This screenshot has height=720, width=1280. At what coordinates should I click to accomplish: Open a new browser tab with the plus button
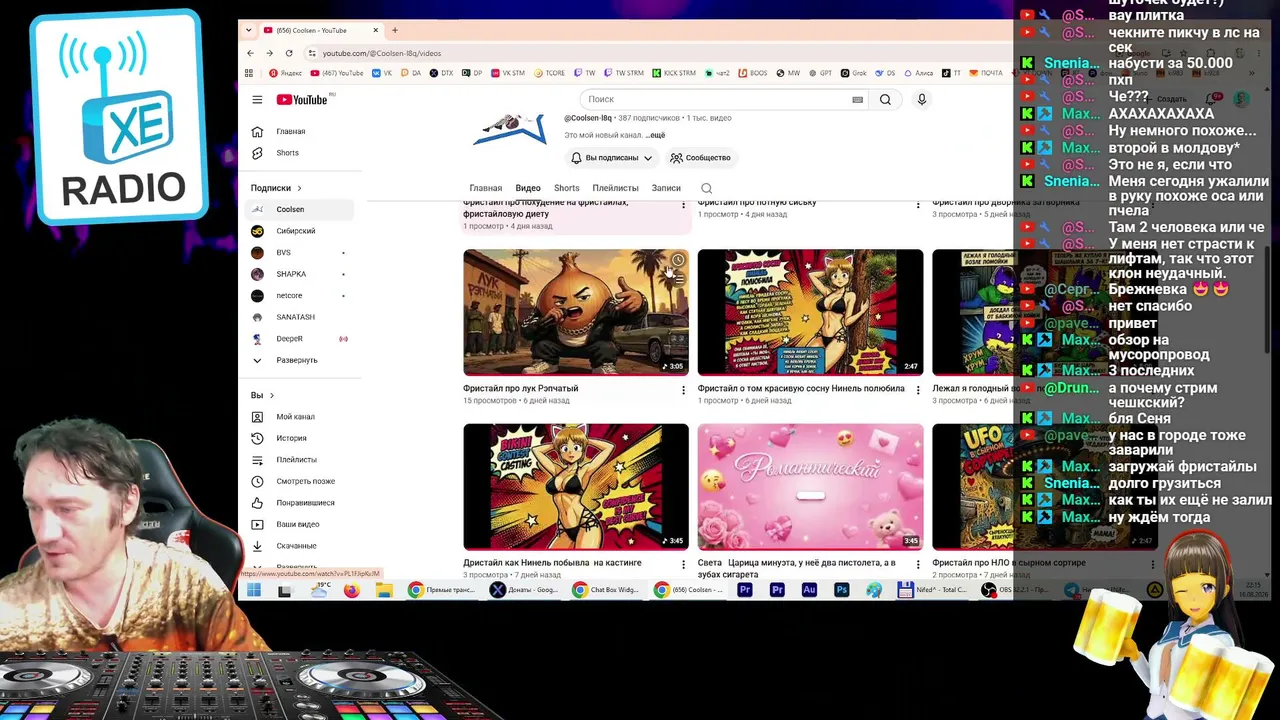point(394,30)
